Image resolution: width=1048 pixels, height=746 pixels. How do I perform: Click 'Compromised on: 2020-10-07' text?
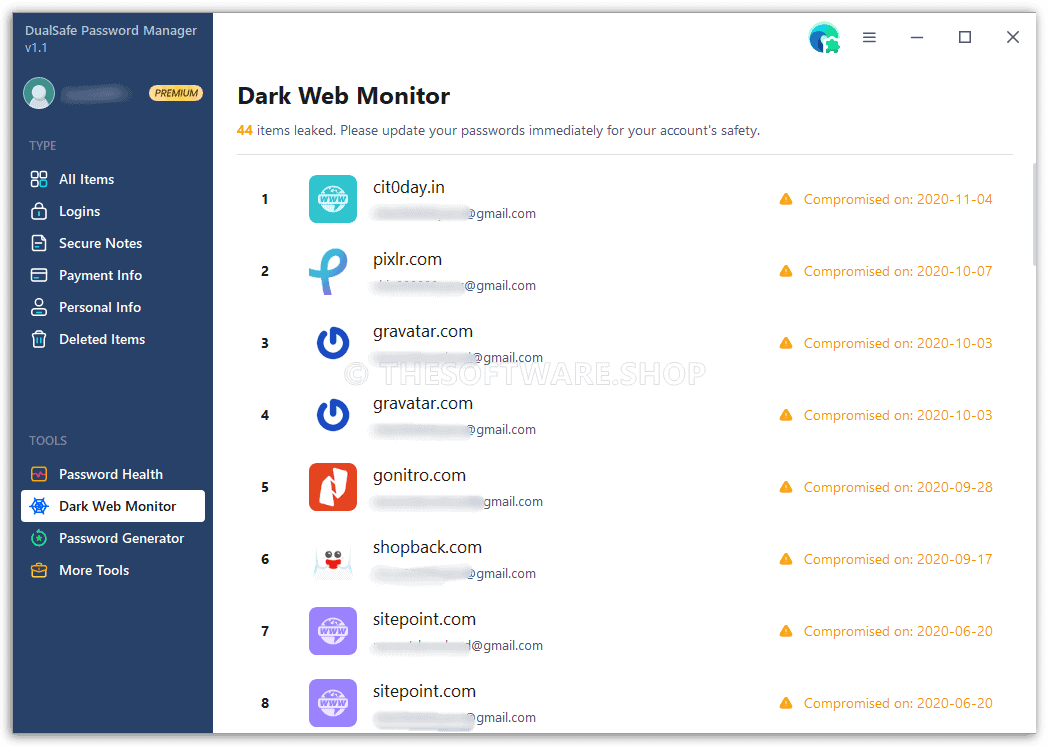pyautogui.click(x=898, y=271)
